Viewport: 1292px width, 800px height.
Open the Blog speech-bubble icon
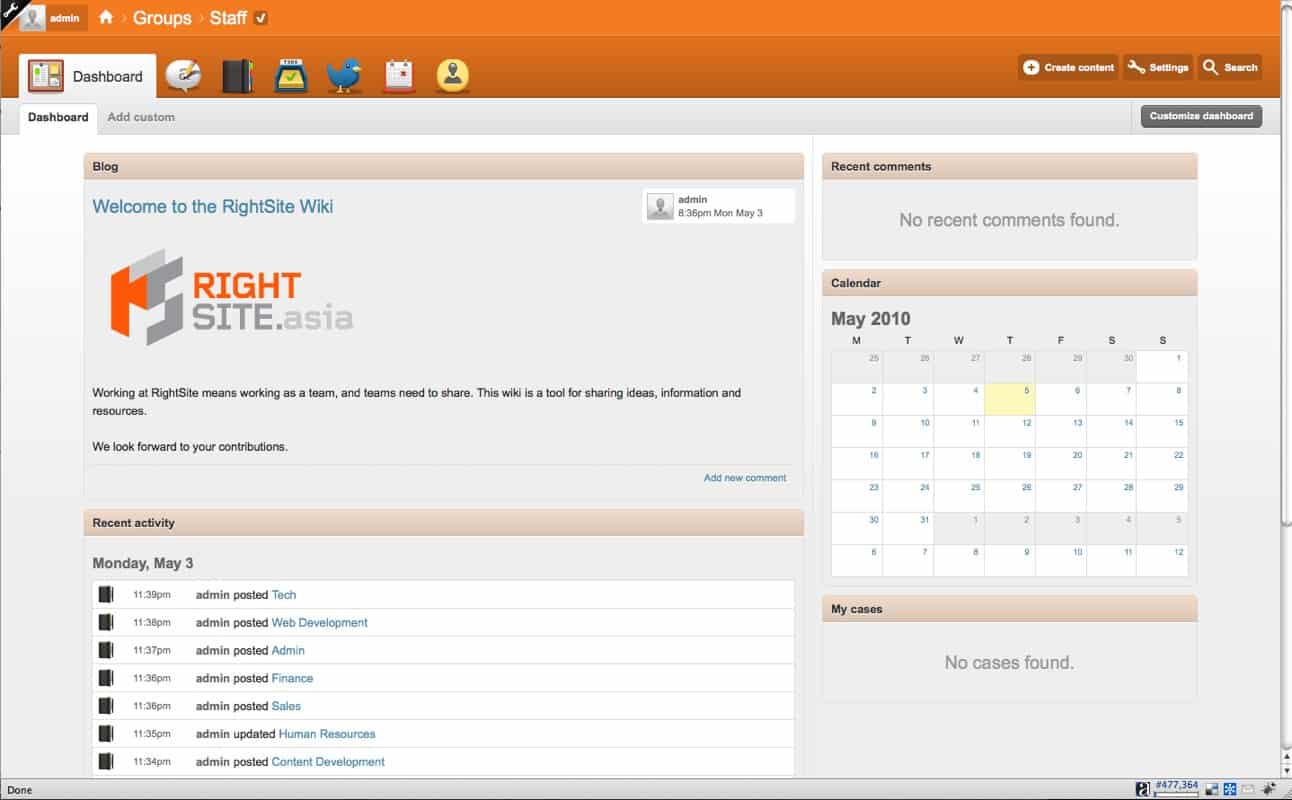(183, 76)
